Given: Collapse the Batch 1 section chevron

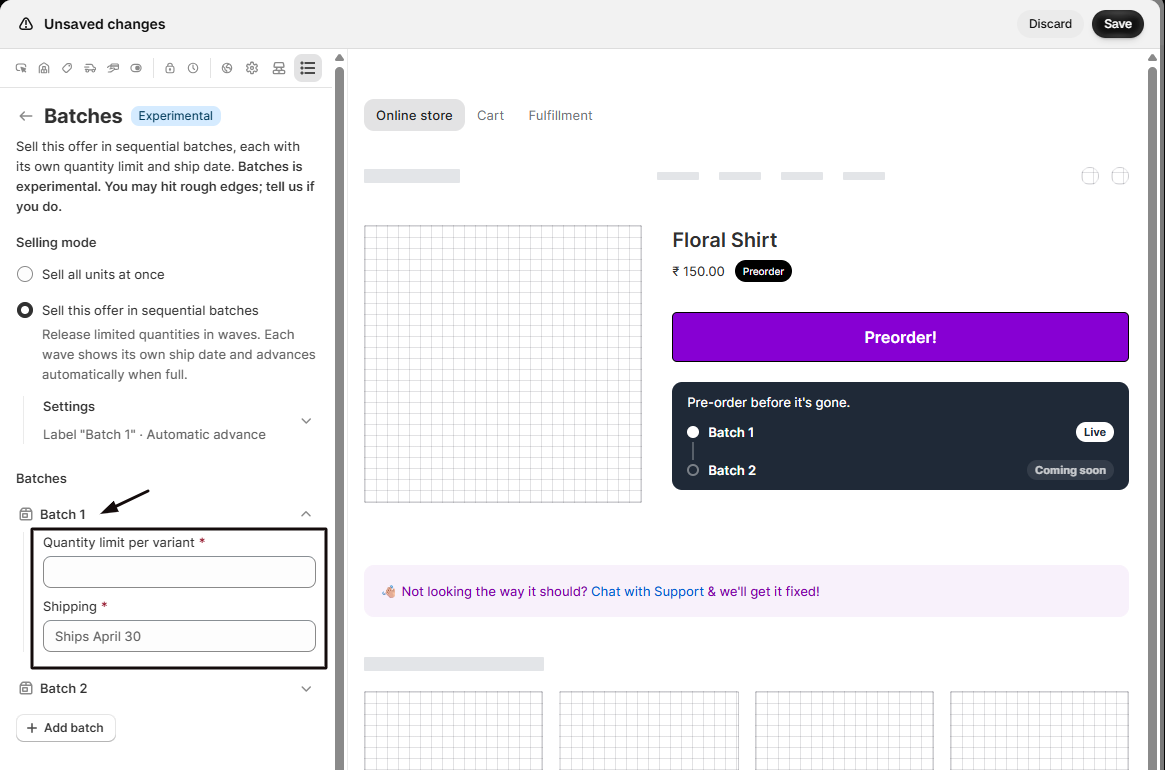Looking at the screenshot, I should point(306,514).
